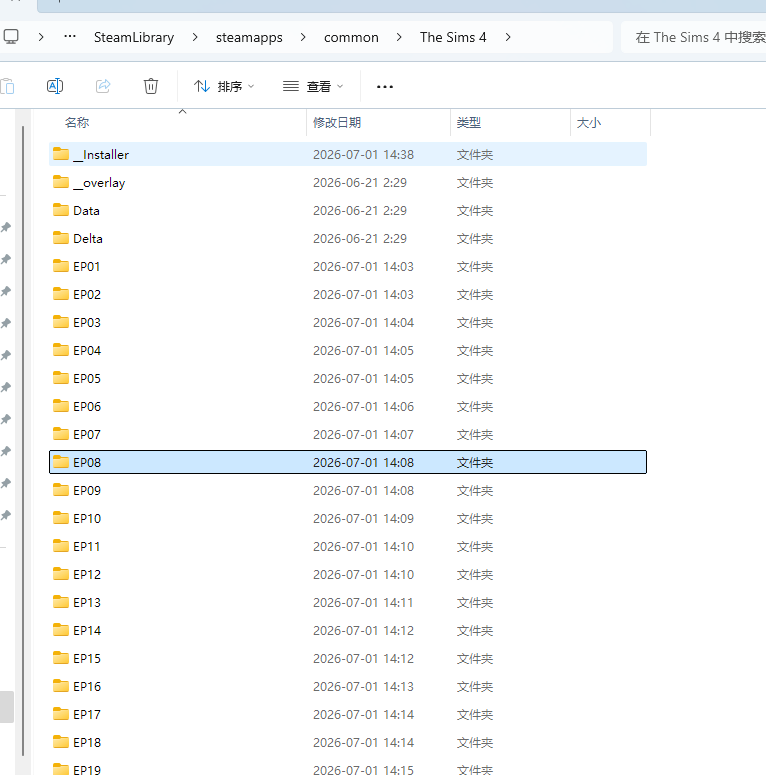Open the 排序 sort dropdown

(x=224, y=86)
